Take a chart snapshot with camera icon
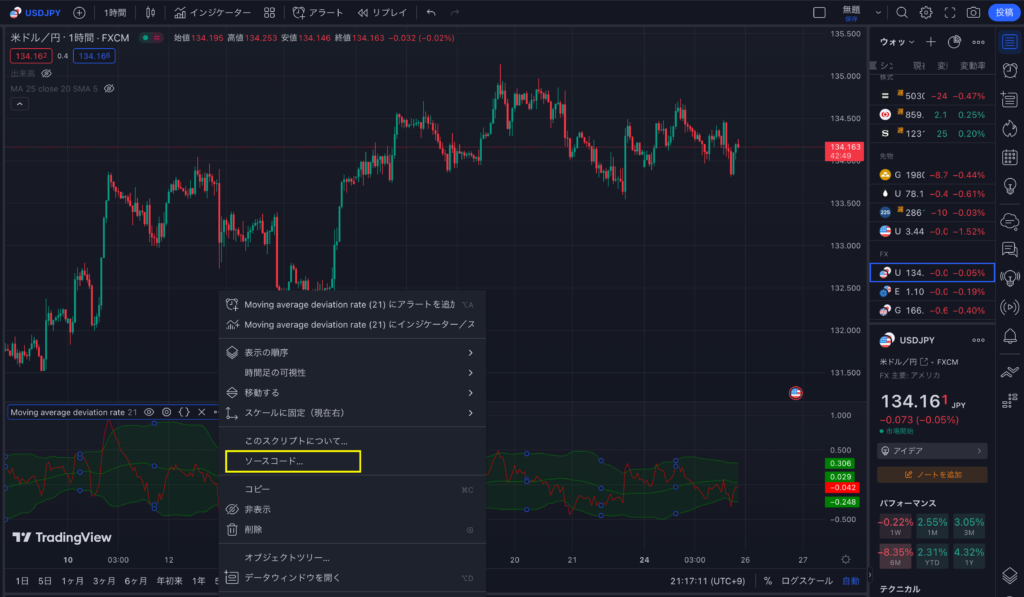 (x=974, y=12)
